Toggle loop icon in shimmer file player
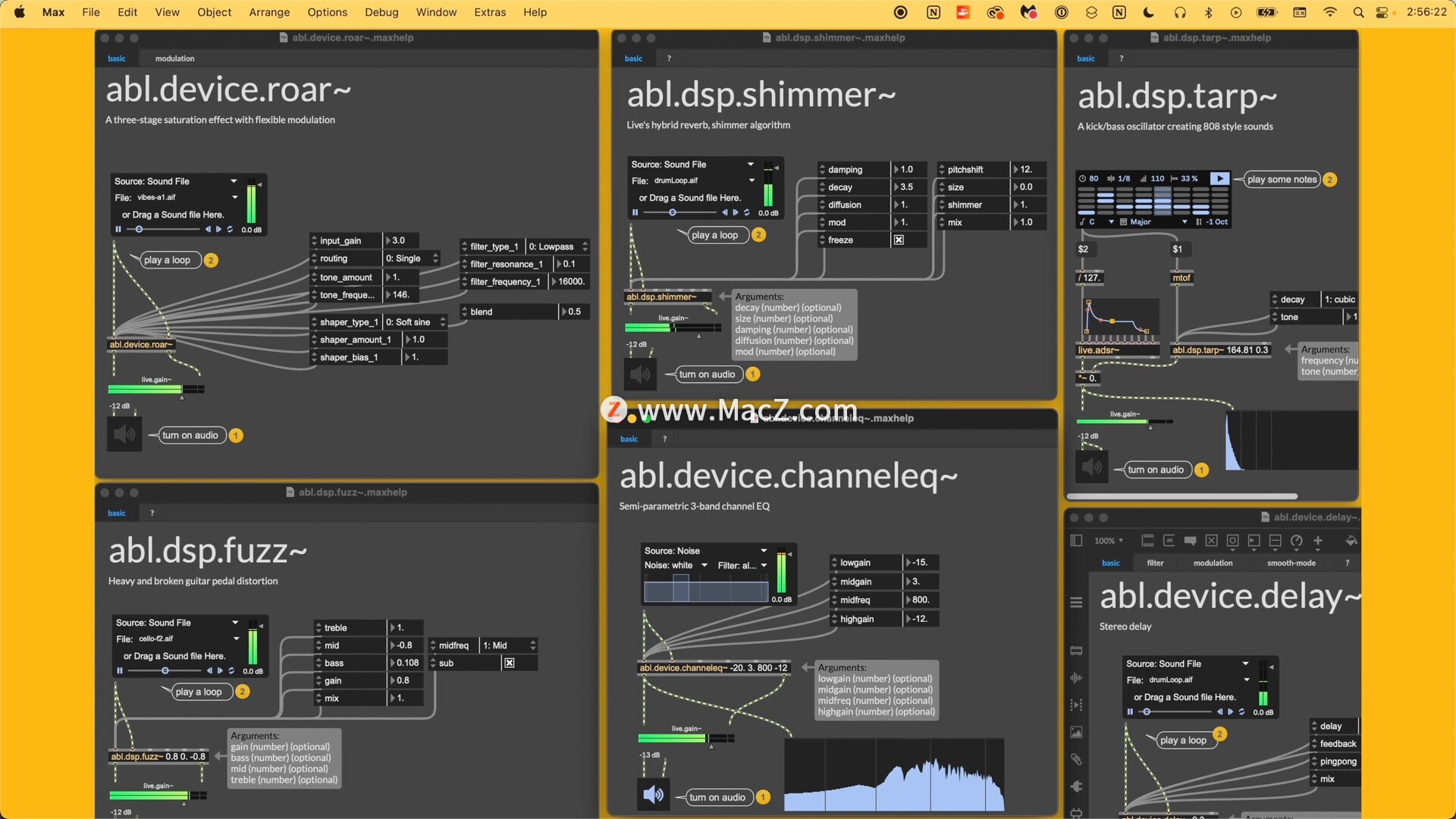Viewport: 1456px width, 819px height. [x=746, y=212]
